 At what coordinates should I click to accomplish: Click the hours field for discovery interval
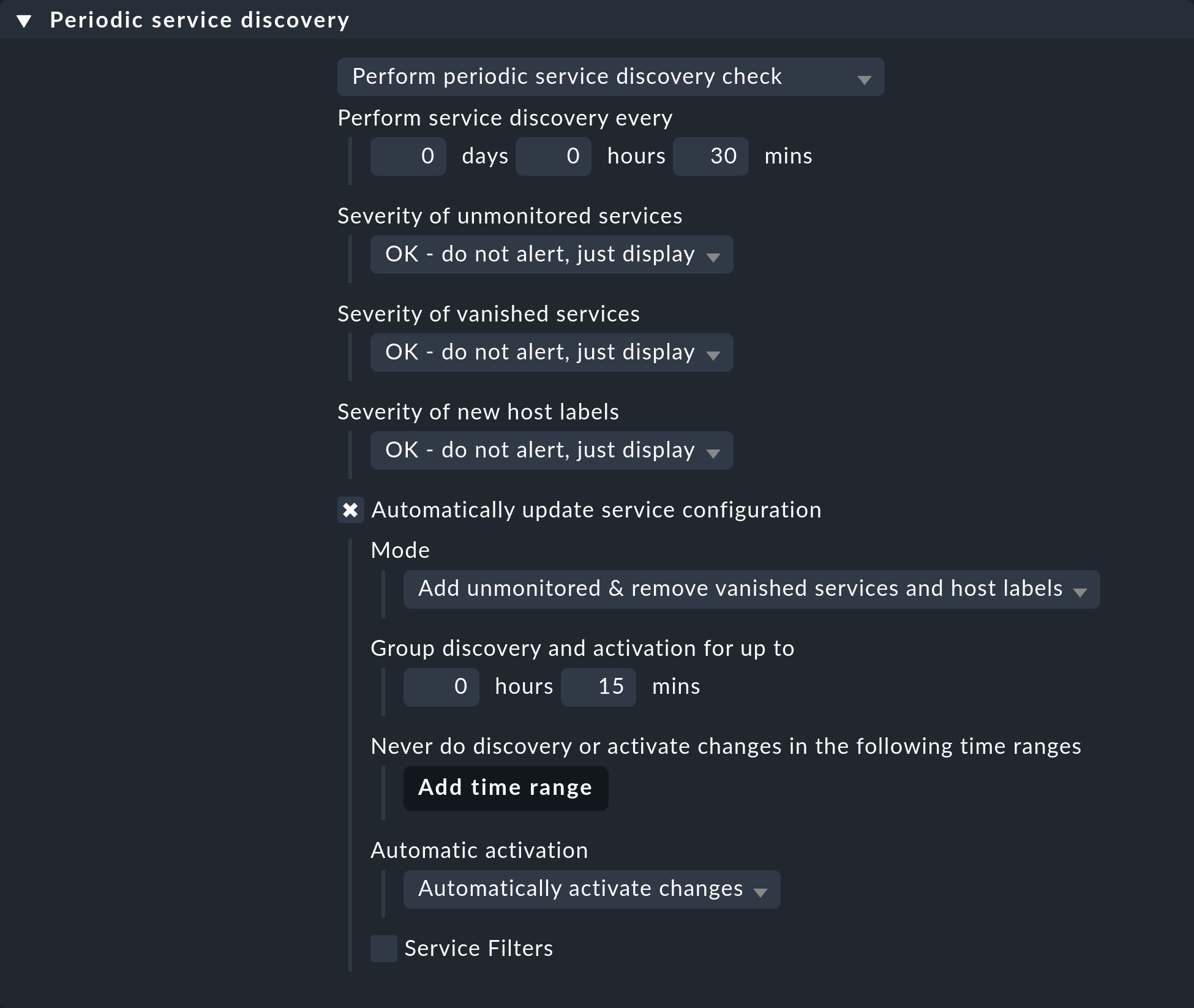pyautogui.click(x=553, y=157)
